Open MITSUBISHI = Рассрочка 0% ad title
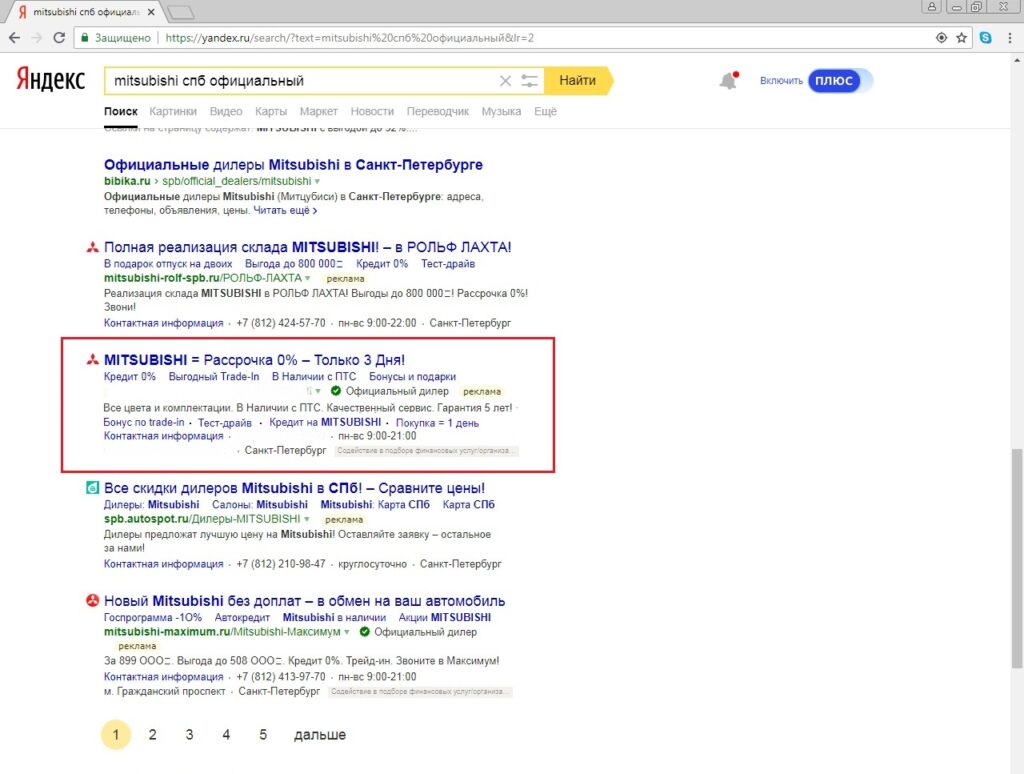 pyautogui.click(x=254, y=360)
